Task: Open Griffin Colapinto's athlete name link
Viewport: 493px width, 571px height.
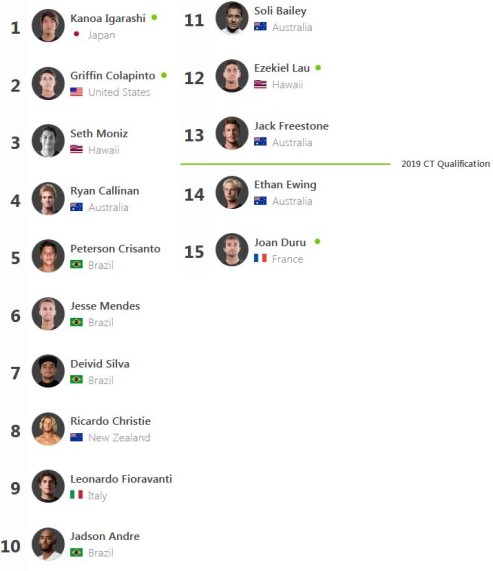Action: [113, 76]
